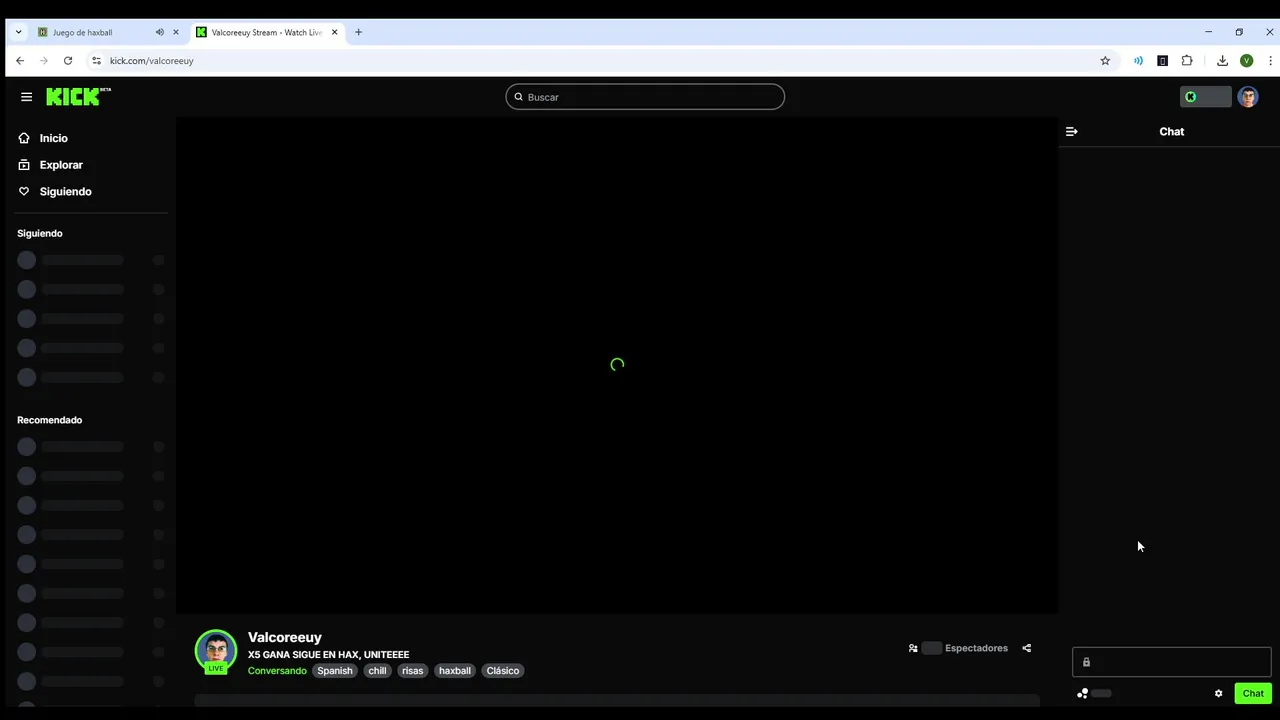
Task: Click the Chat panel header
Action: pos(1171,131)
